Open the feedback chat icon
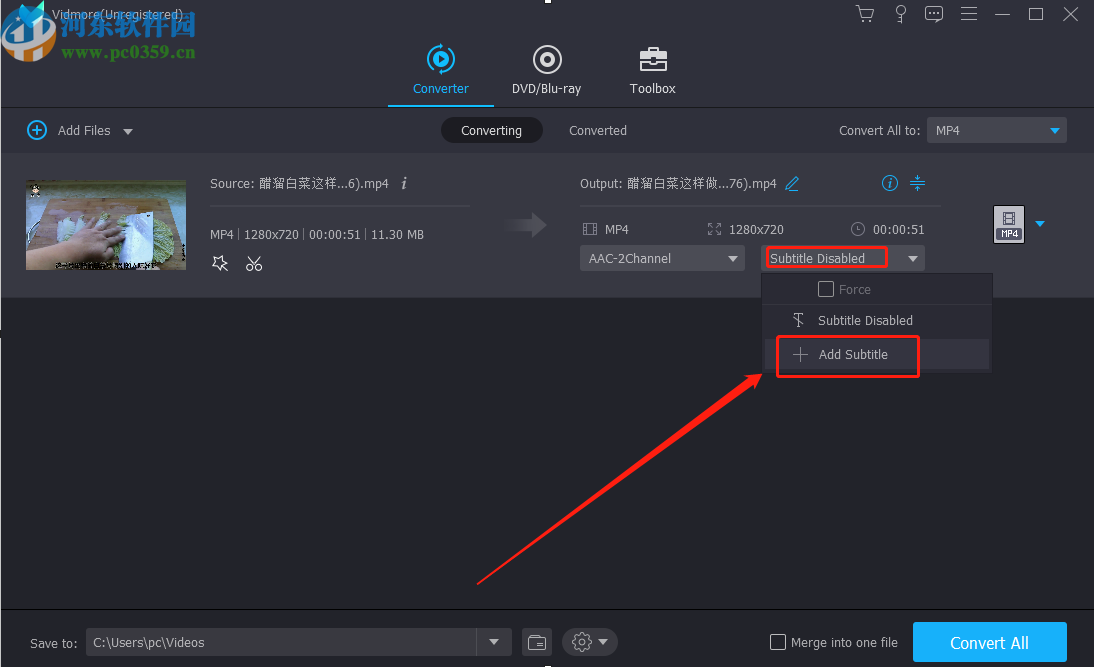The image size is (1094, 667). pos(934,14)
